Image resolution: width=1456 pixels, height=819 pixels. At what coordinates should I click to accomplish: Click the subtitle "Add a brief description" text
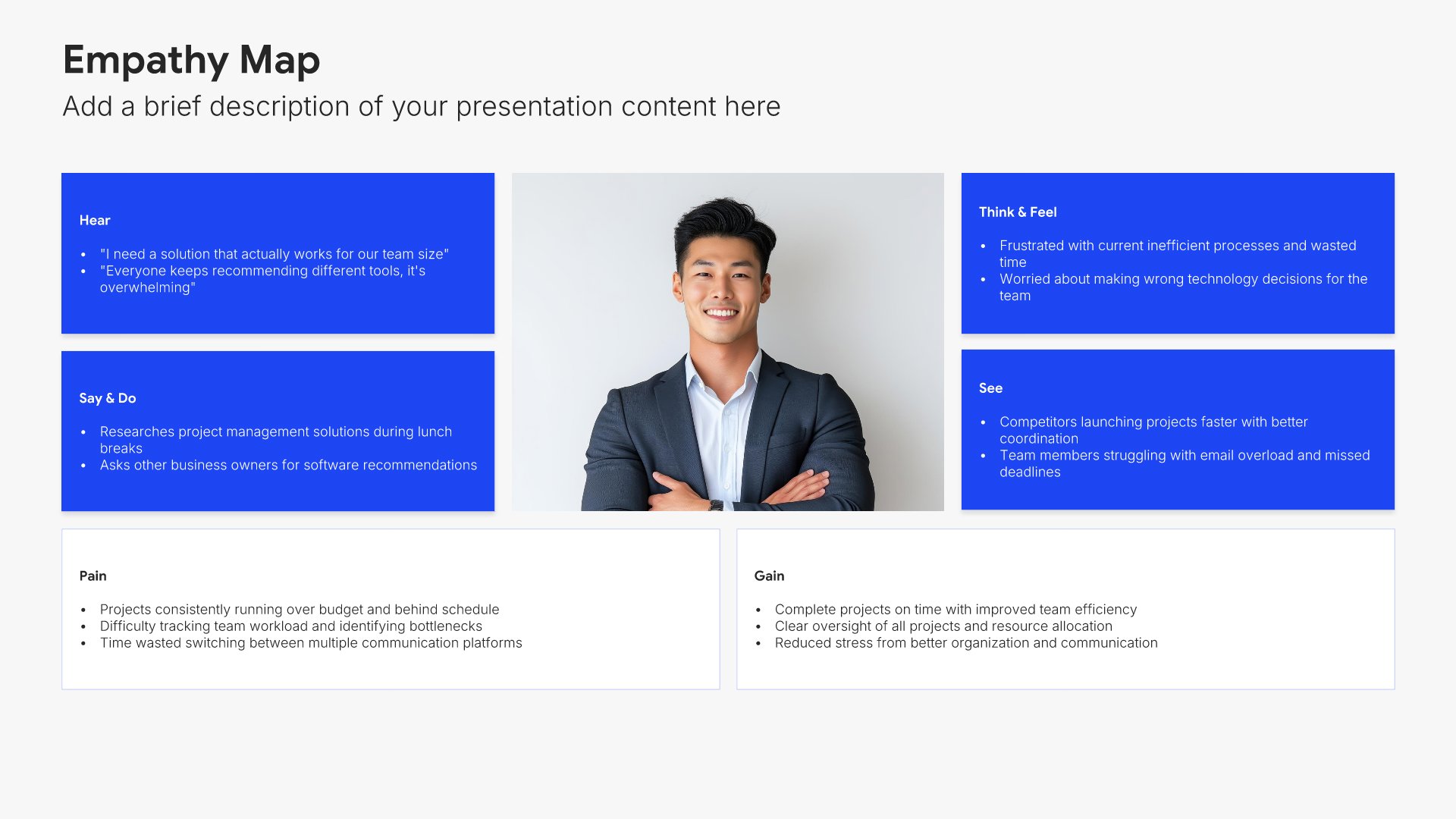pyautogui.click(x=422, y=107)
